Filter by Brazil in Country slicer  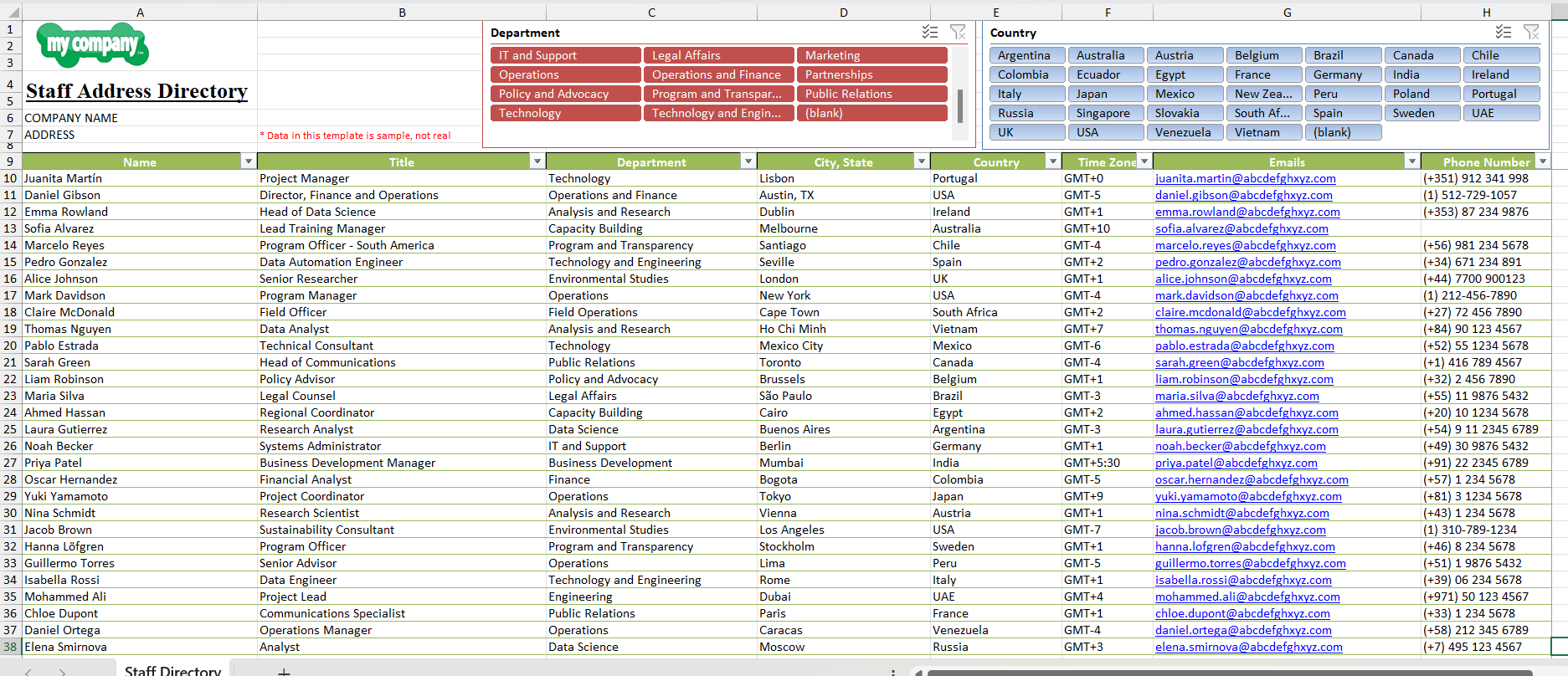point(1343,55)
